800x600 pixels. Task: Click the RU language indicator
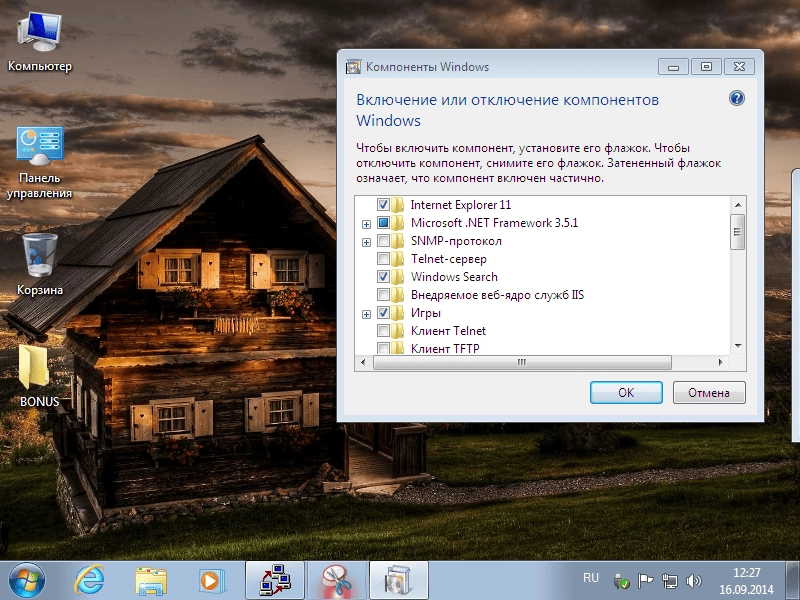[x=591, y=578]
